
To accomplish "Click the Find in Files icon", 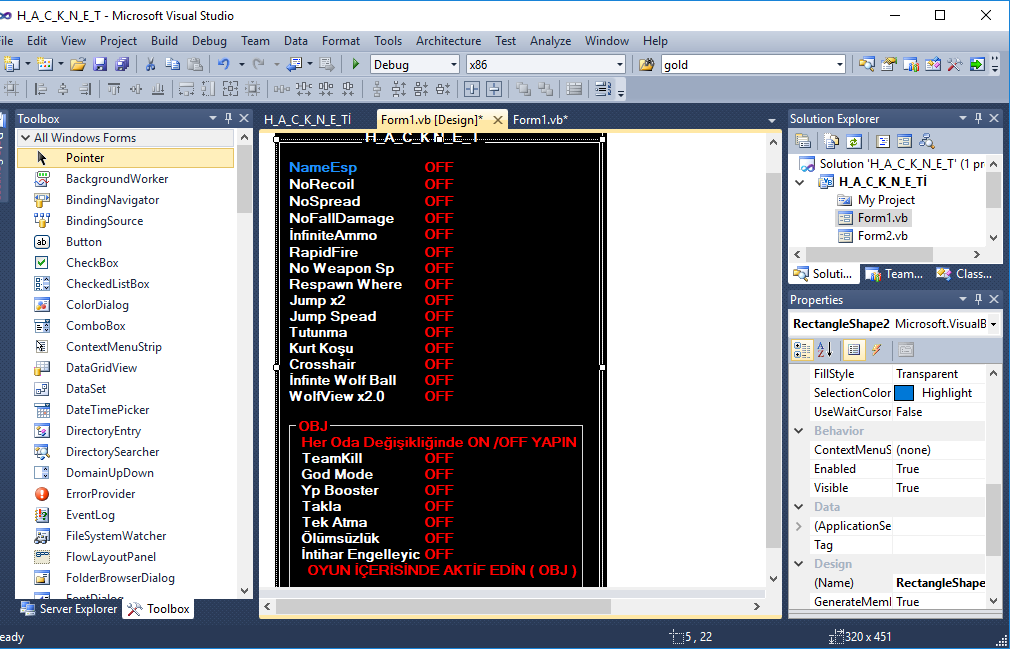I will click(646, 64).
